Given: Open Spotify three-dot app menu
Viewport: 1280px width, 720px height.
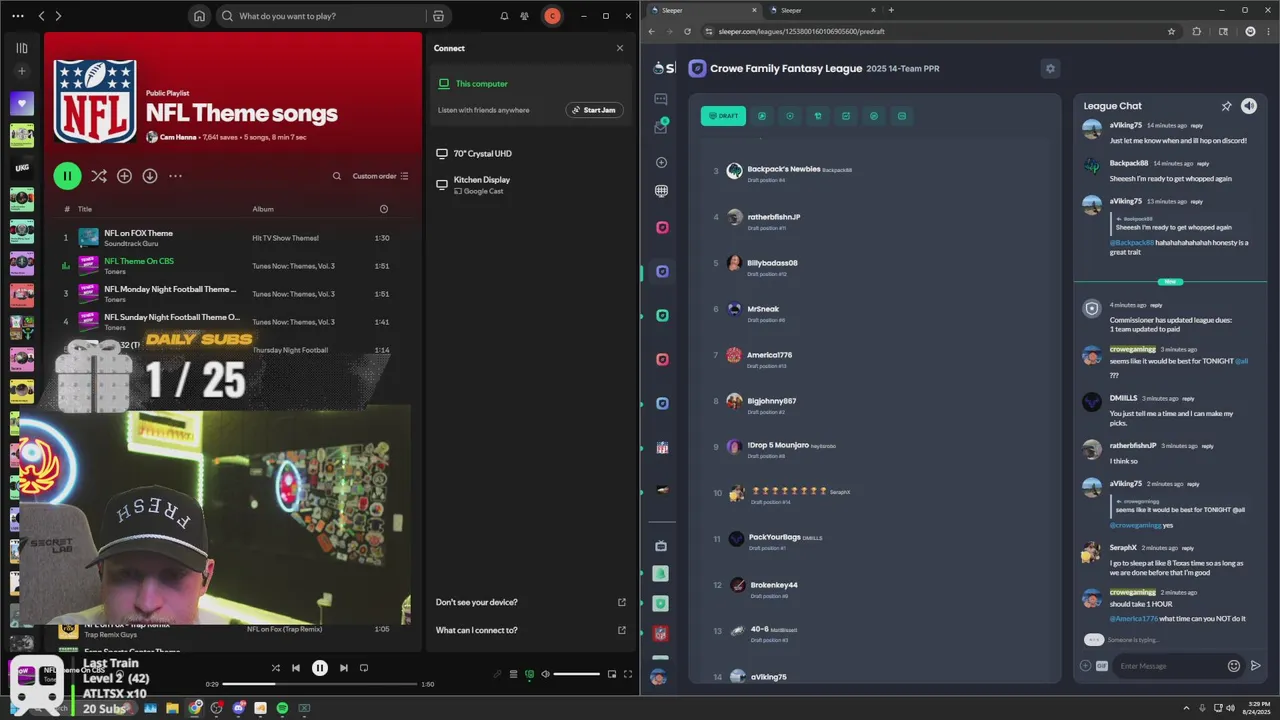Looking at the screenshot, I should (17, 16).
